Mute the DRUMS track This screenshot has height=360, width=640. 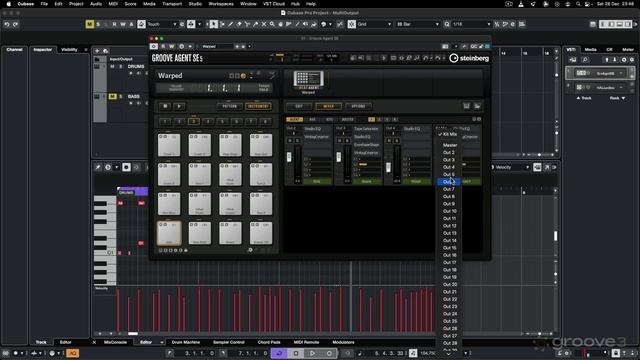[112, 66]
